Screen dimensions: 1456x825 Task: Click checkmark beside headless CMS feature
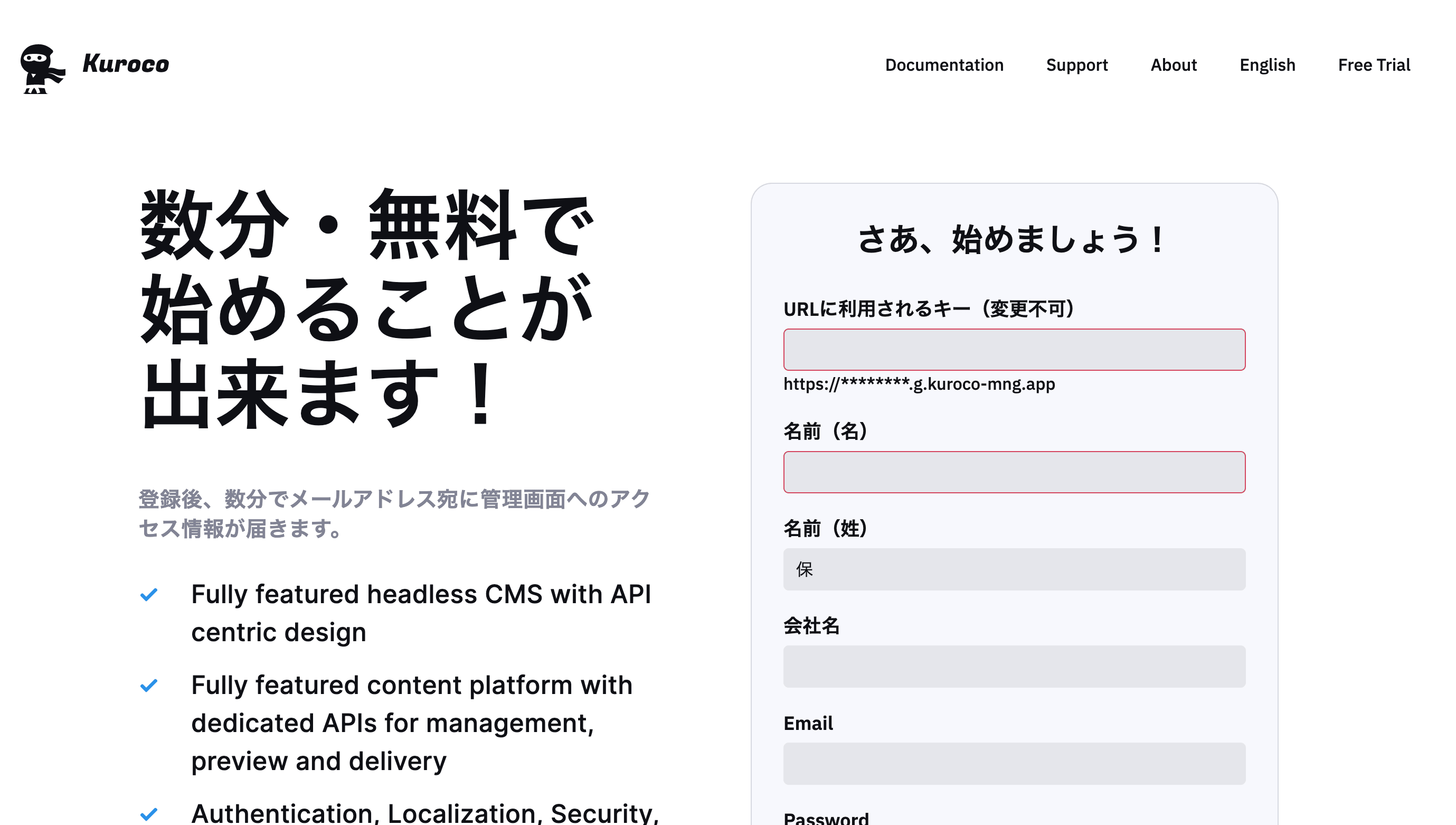click(149, 594)
